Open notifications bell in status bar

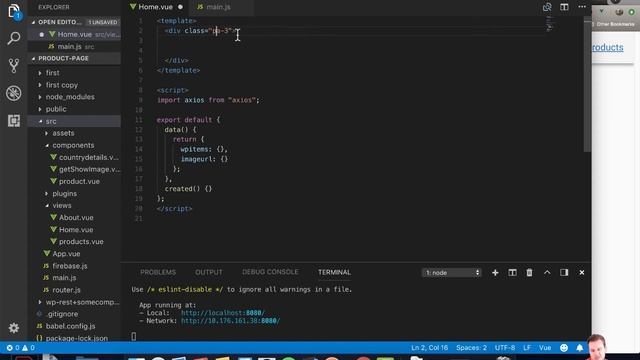pos(580,348)
